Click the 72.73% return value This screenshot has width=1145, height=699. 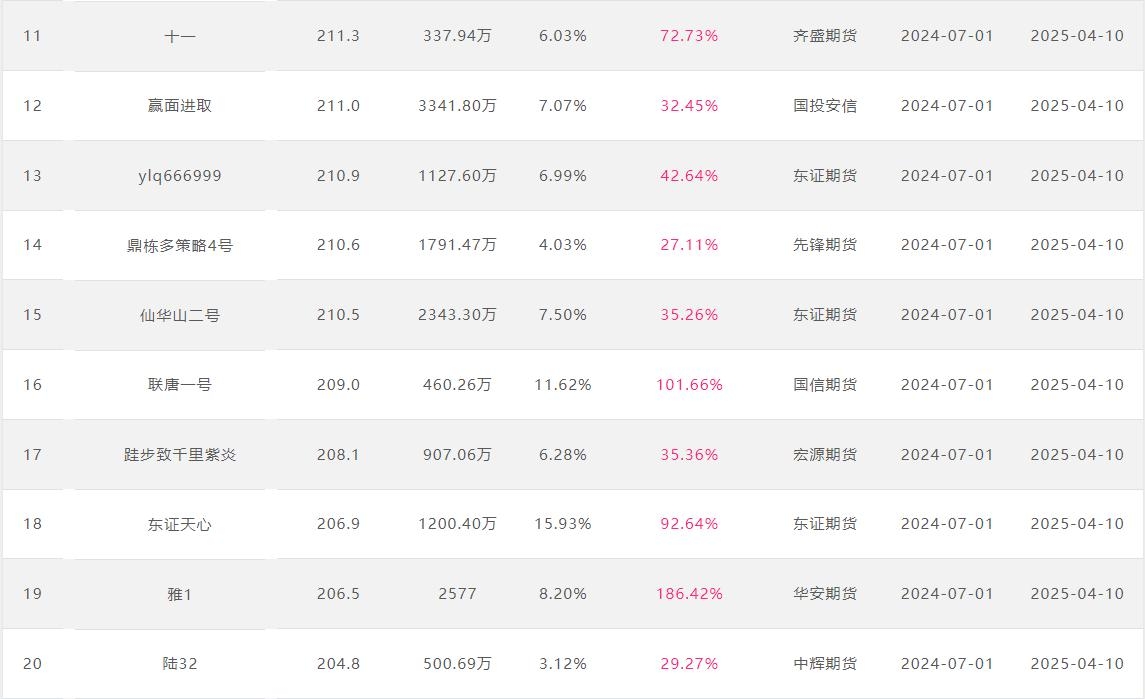[x=689, y=36]
